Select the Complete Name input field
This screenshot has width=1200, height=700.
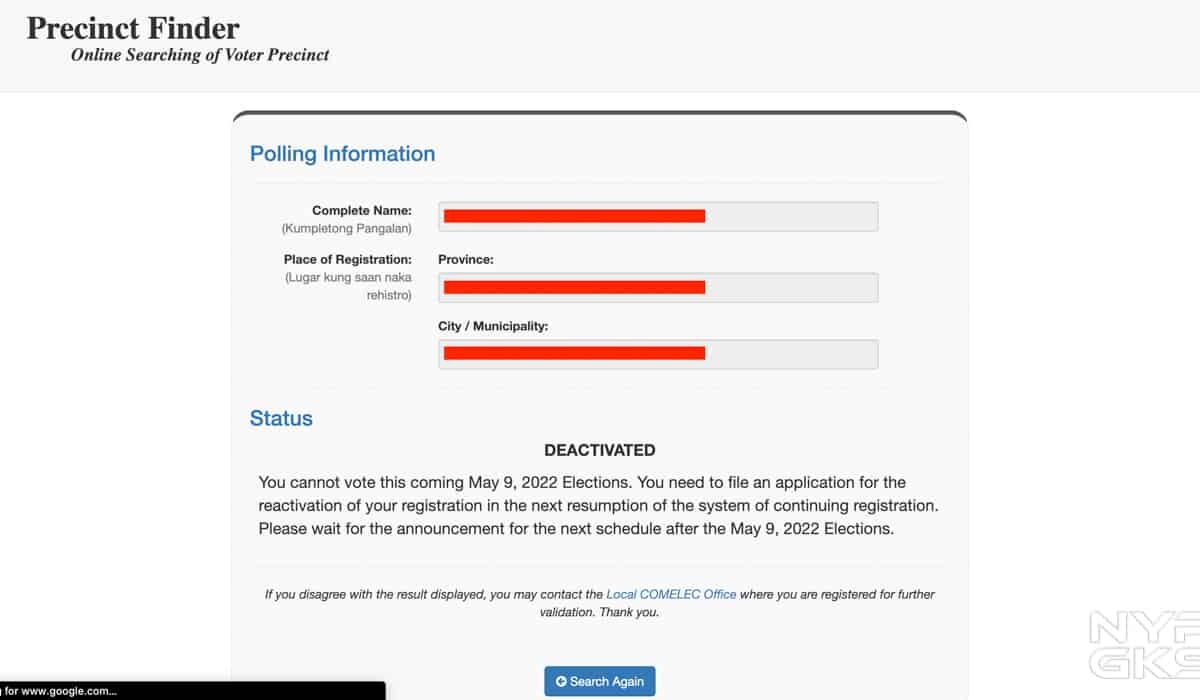pyautogui.click(x=658, y=216)
